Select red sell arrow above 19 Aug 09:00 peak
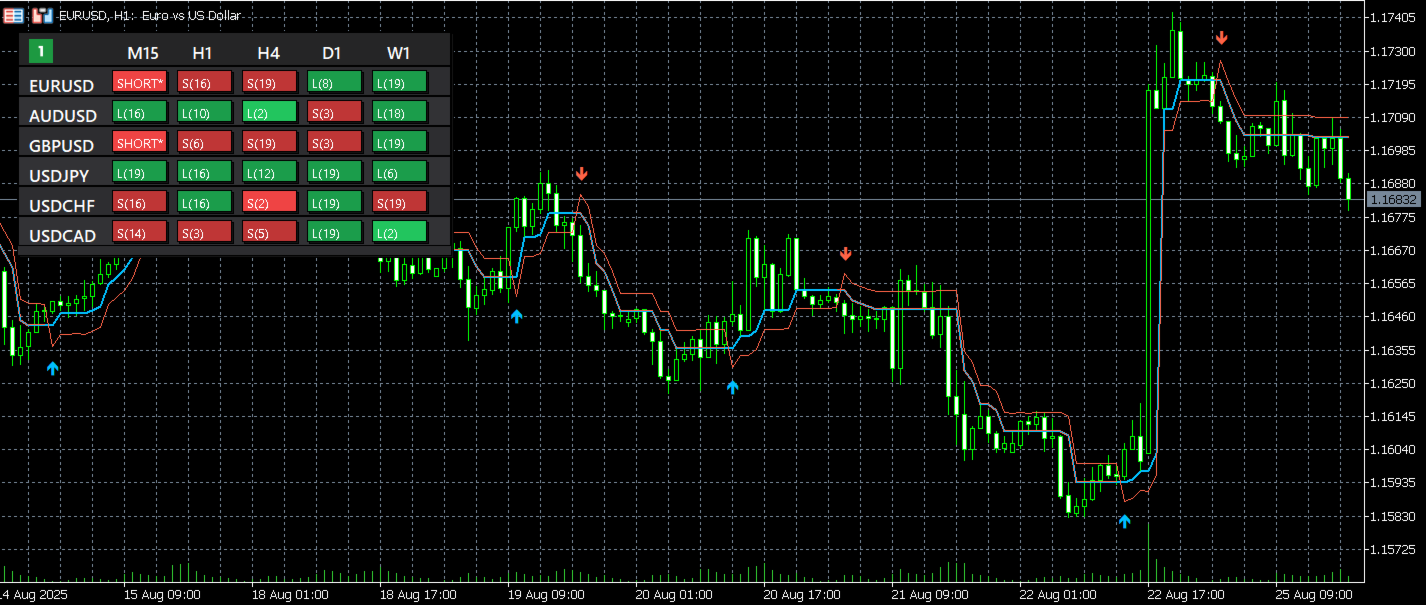 coord(582,174)
